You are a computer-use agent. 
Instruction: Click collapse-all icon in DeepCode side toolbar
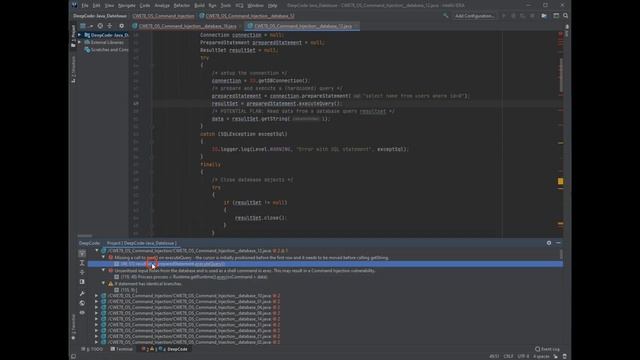(x=82, y=272)
